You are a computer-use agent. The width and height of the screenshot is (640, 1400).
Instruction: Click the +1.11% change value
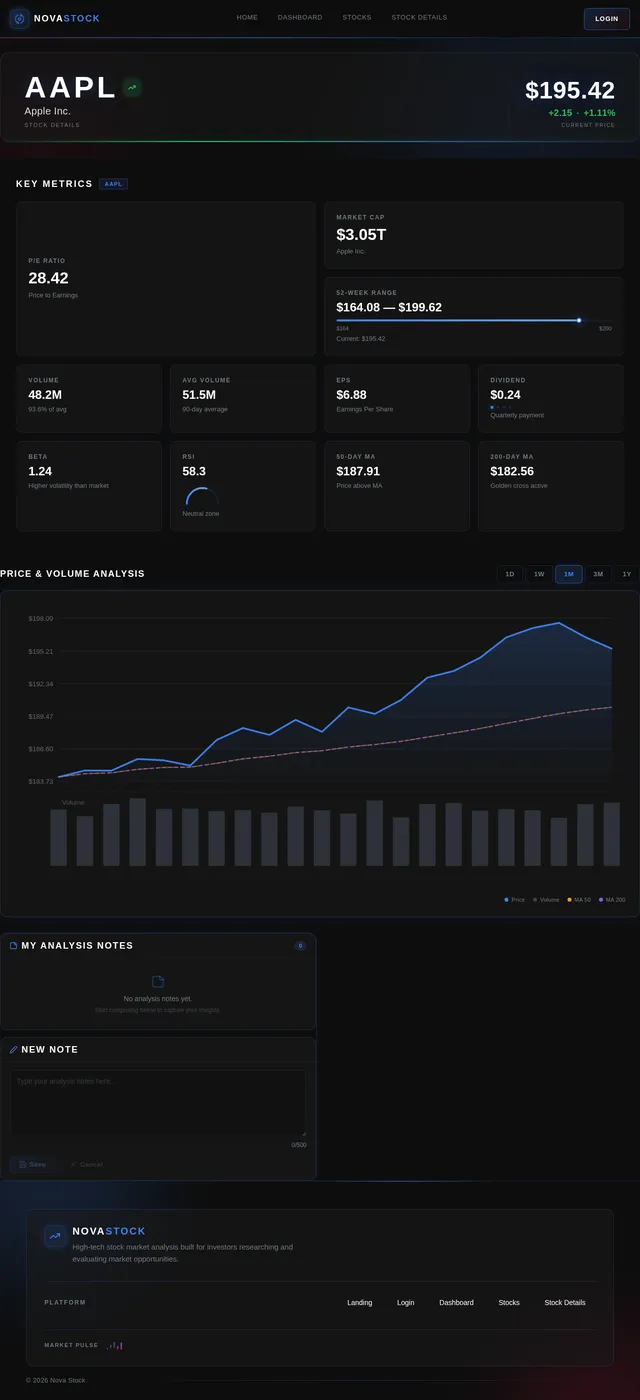tap(599, 113)
